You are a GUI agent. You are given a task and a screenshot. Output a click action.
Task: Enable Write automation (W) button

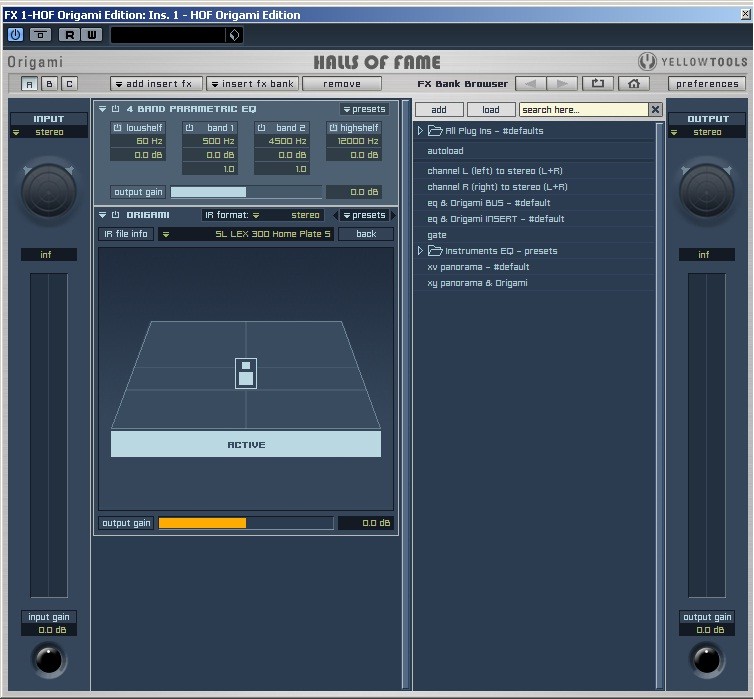coord(91,35)
